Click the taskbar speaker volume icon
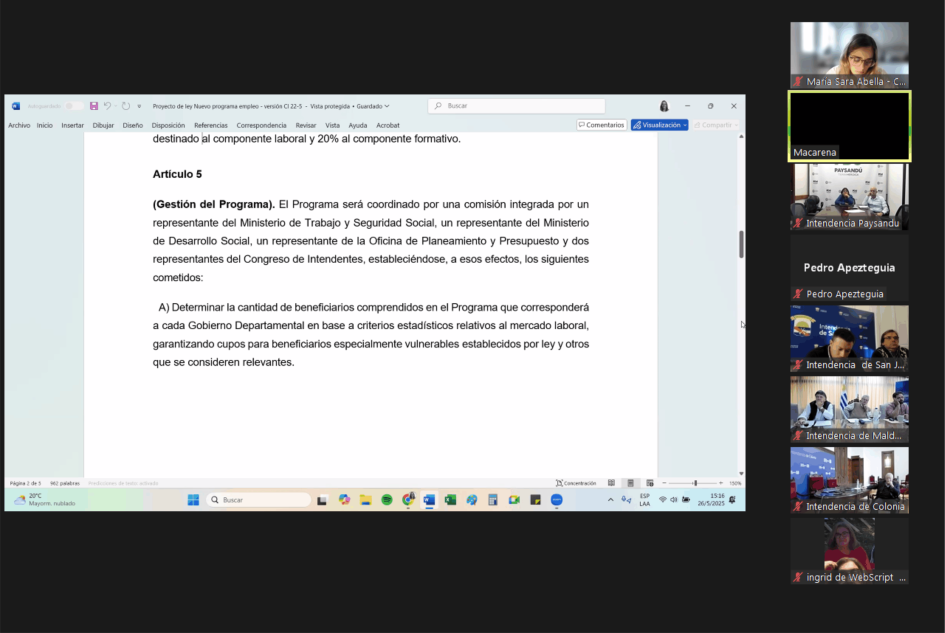 coord(674,500)
